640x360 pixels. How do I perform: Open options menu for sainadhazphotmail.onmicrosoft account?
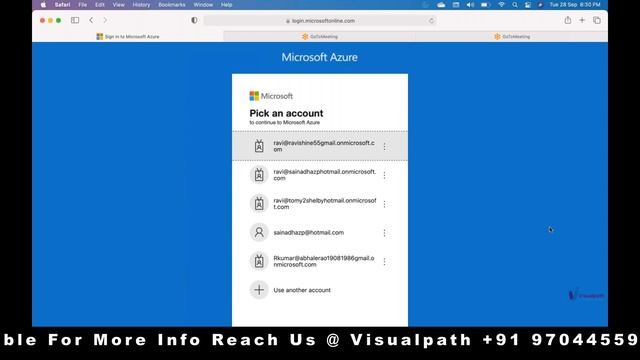coord(384,175)
